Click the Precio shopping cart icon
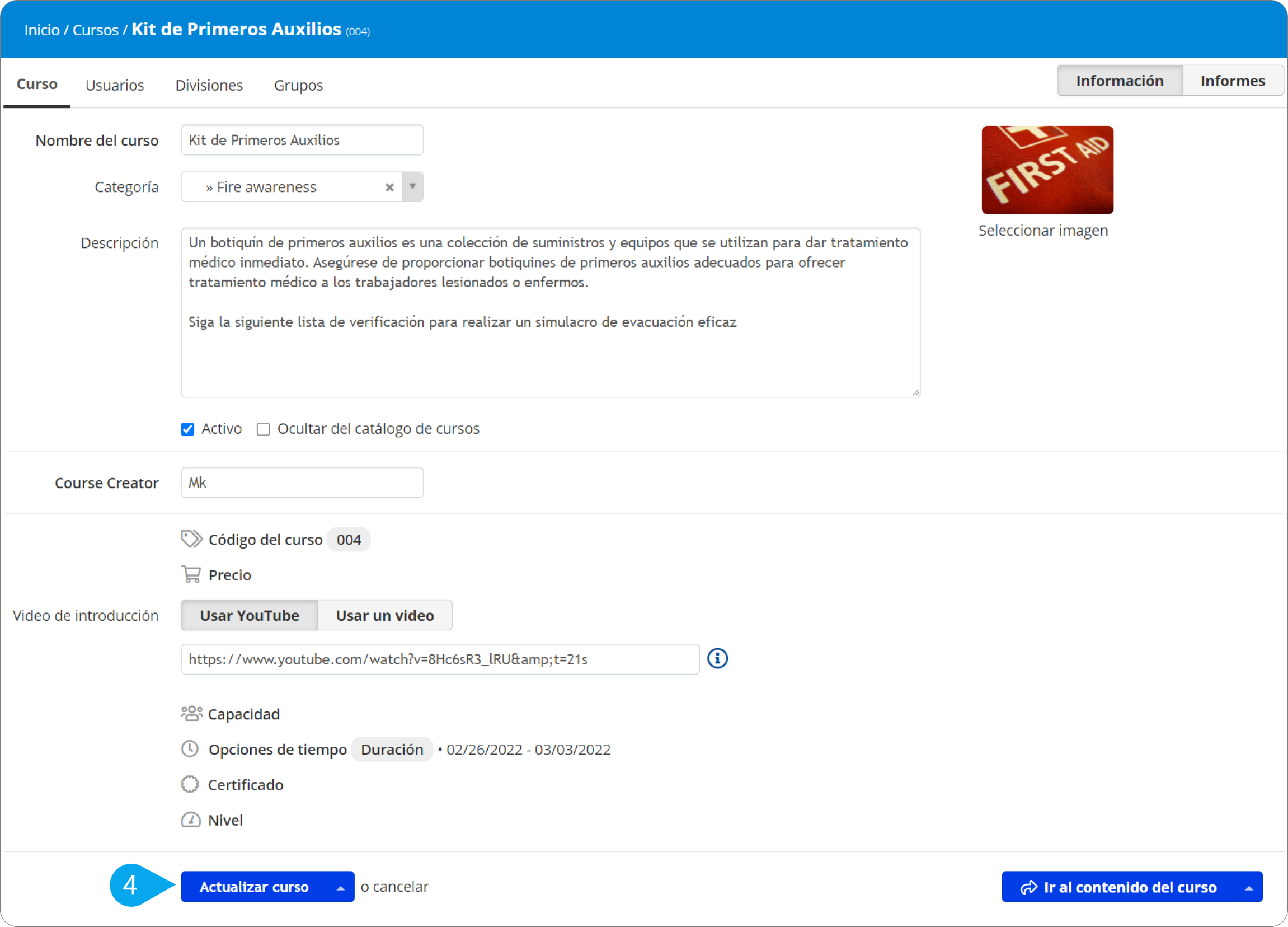The height and width of the screenshot is (927, 1288). point(191,574)
